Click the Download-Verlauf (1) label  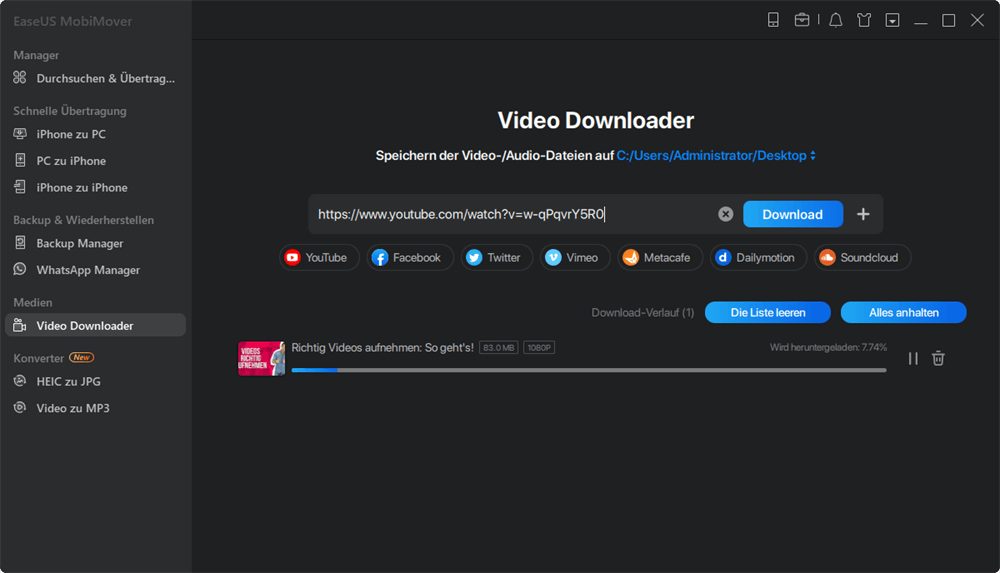tap(642, 313)
